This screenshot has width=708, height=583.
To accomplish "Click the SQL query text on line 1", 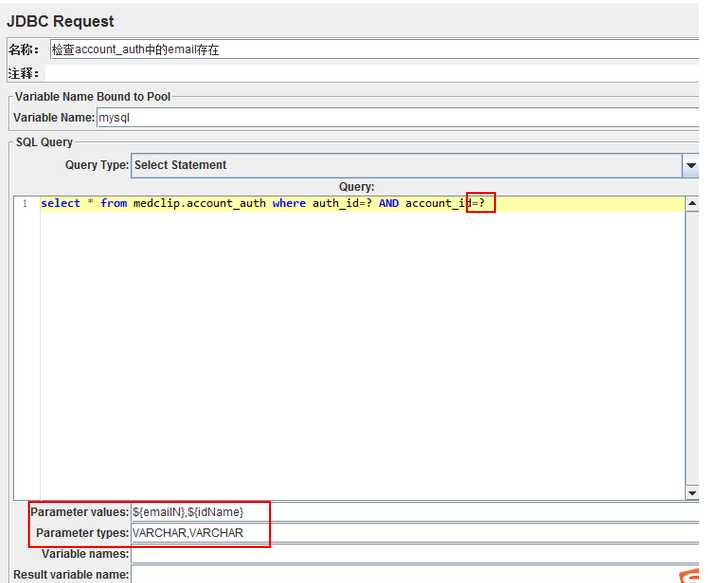I will (262, 203).
